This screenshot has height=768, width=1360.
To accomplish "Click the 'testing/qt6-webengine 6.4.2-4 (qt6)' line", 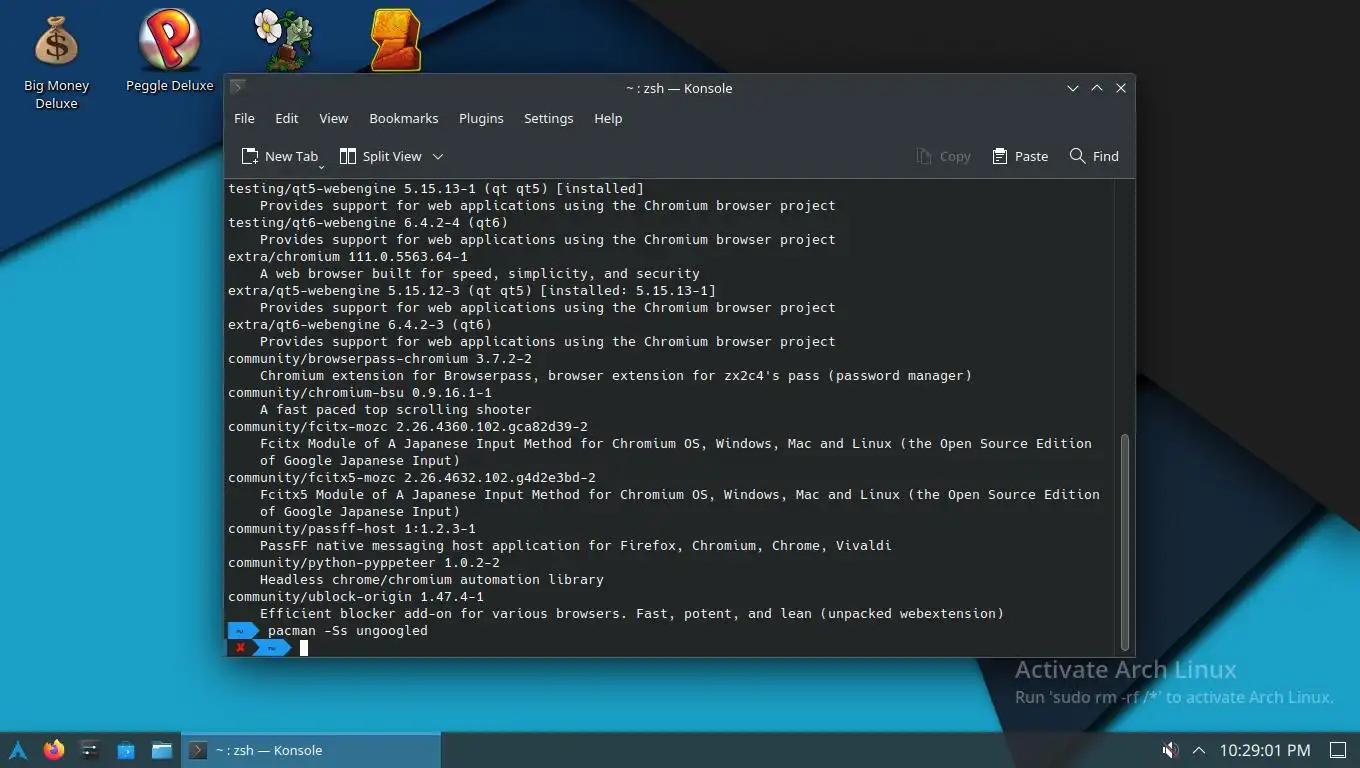I will click(x=368, y=223).
